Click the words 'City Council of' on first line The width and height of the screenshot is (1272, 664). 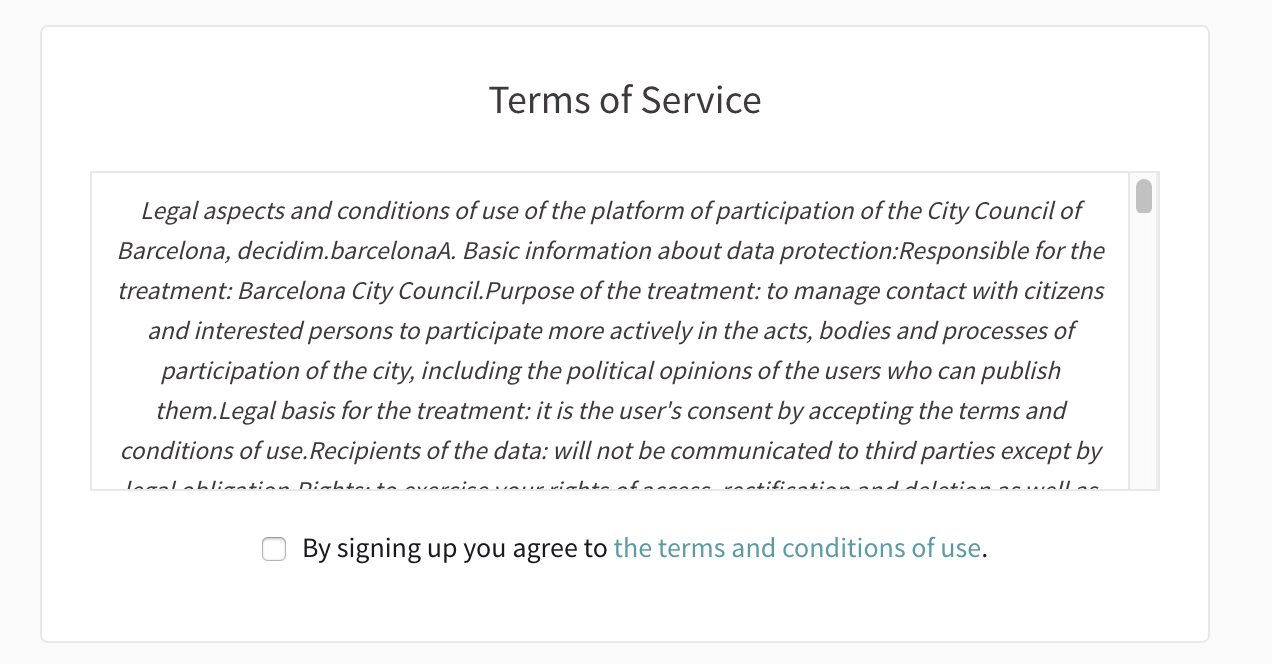coord(1005,211)
